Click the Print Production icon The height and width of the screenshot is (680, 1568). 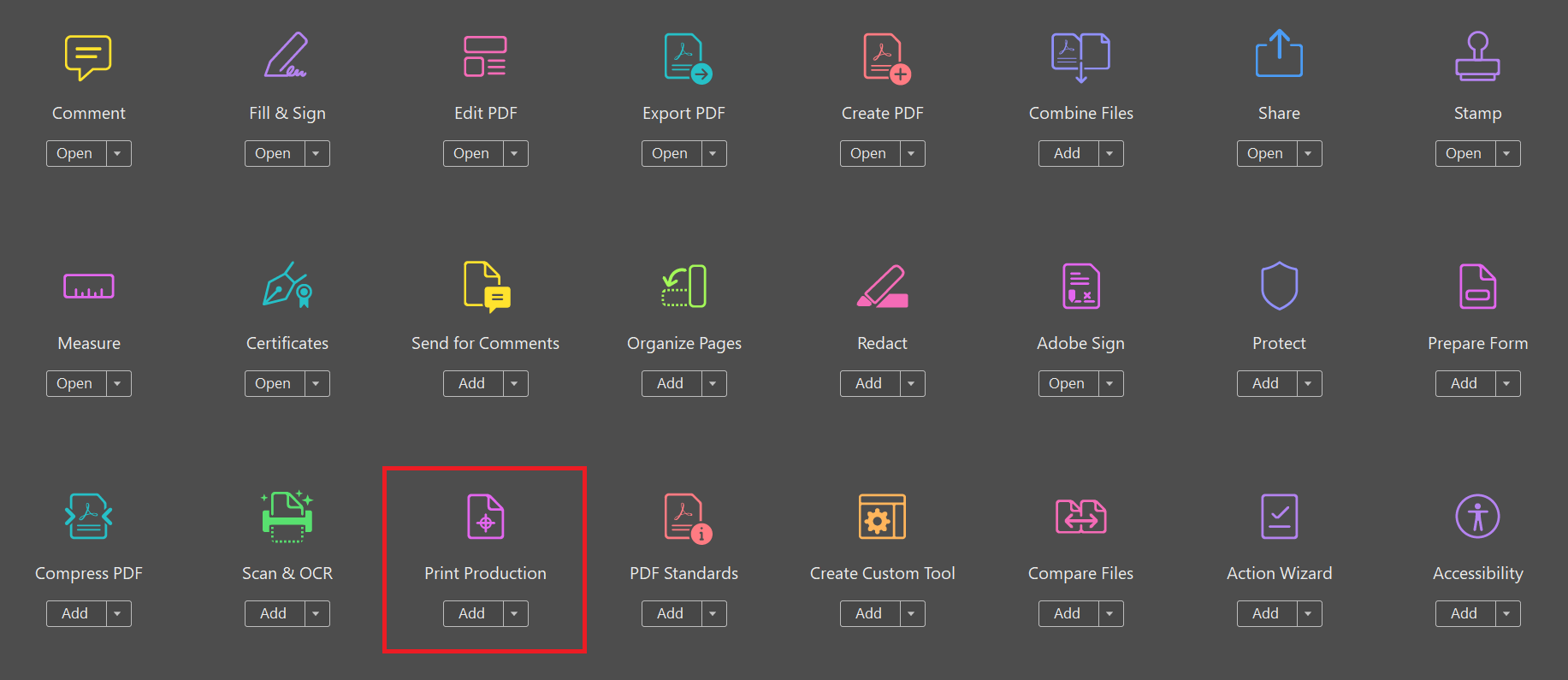485,517
